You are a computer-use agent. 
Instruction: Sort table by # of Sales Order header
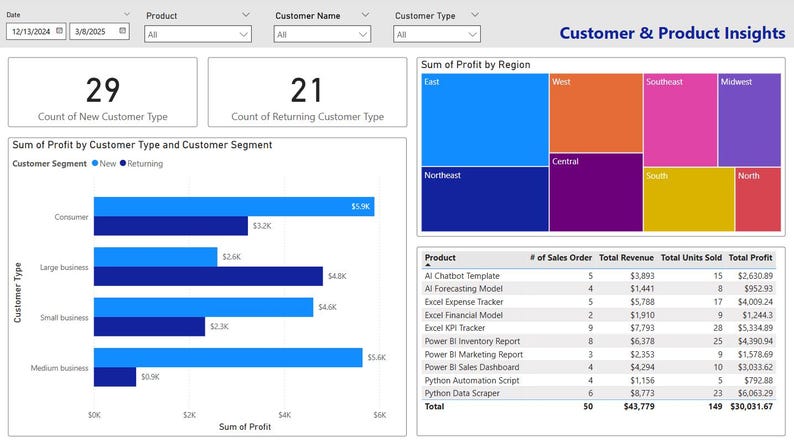[561, 258]
